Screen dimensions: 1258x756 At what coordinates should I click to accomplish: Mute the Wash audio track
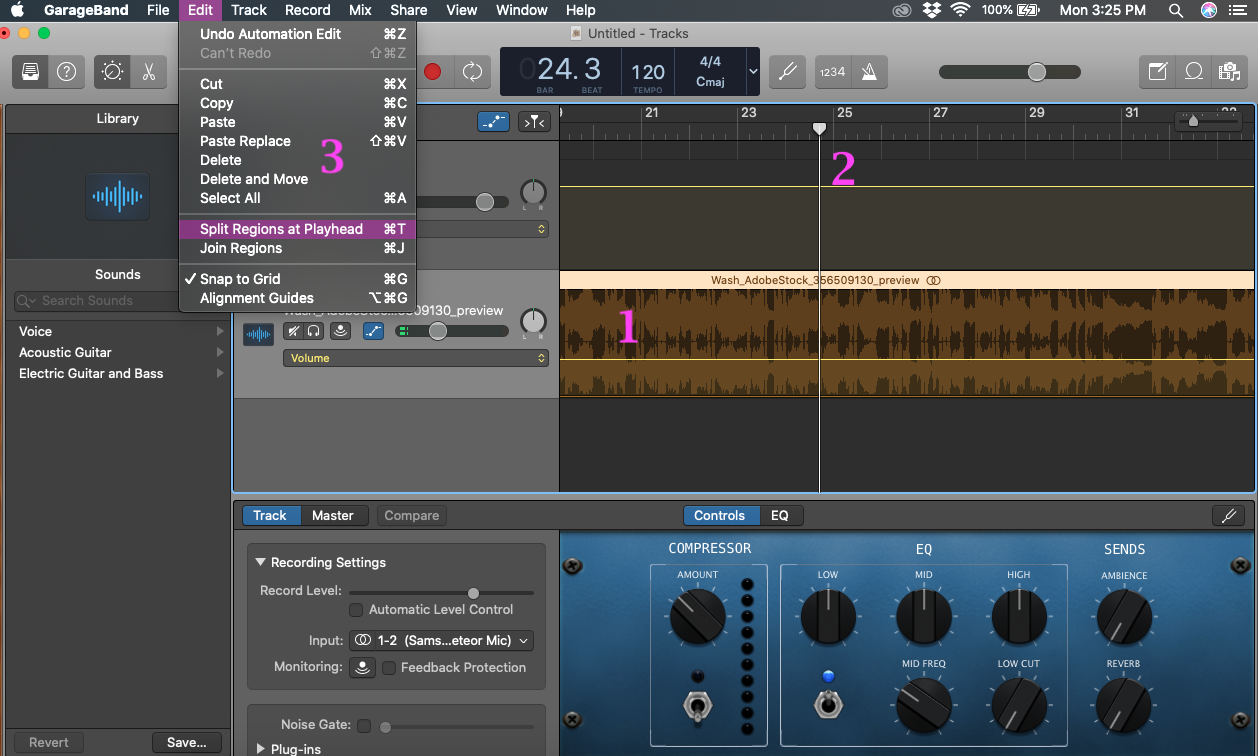point(294,331)
